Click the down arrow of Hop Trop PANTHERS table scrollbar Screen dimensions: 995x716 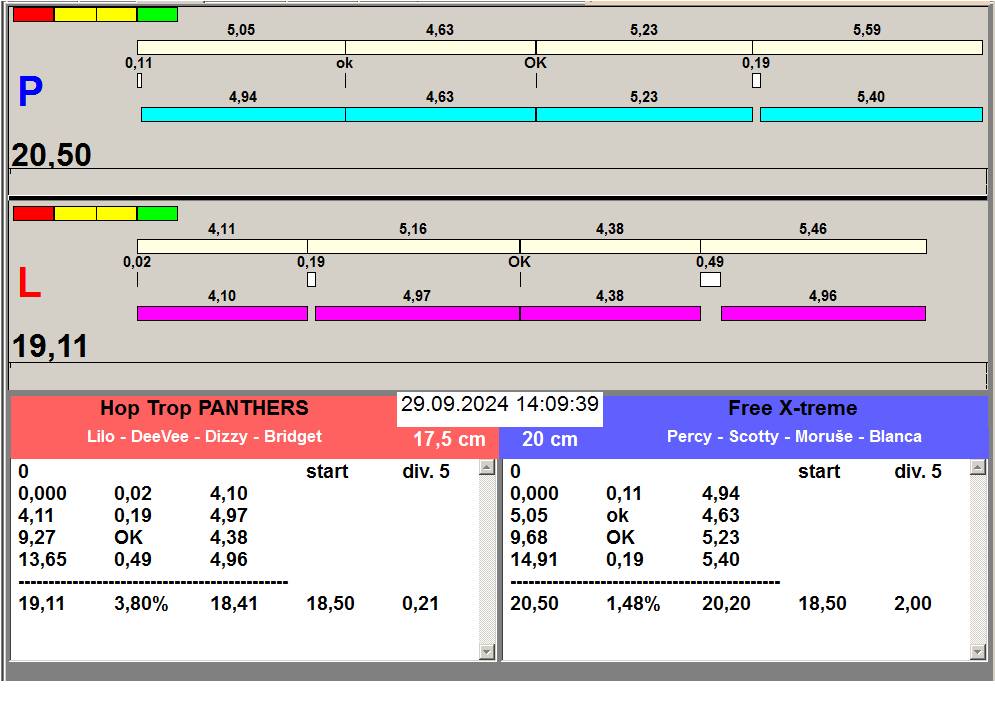click(487, 652)
